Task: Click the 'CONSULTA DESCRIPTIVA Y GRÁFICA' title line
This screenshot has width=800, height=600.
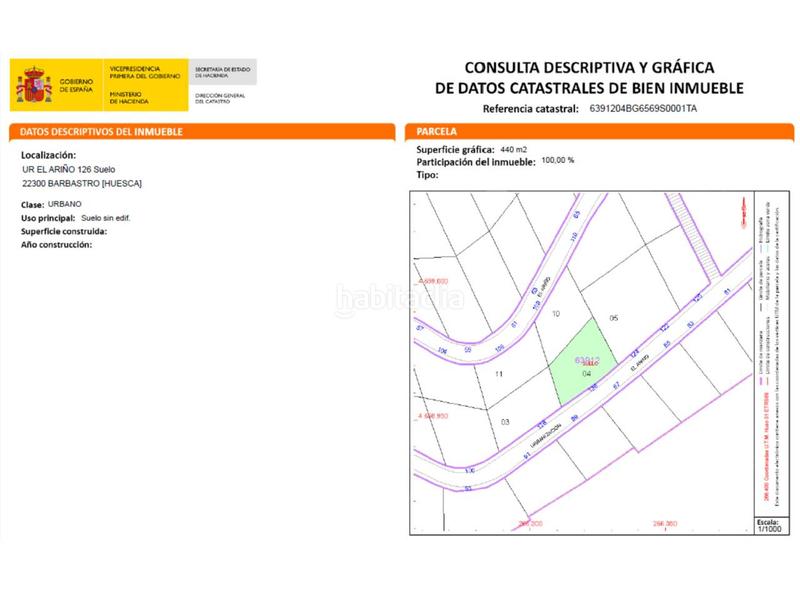Action: [589, 67]
